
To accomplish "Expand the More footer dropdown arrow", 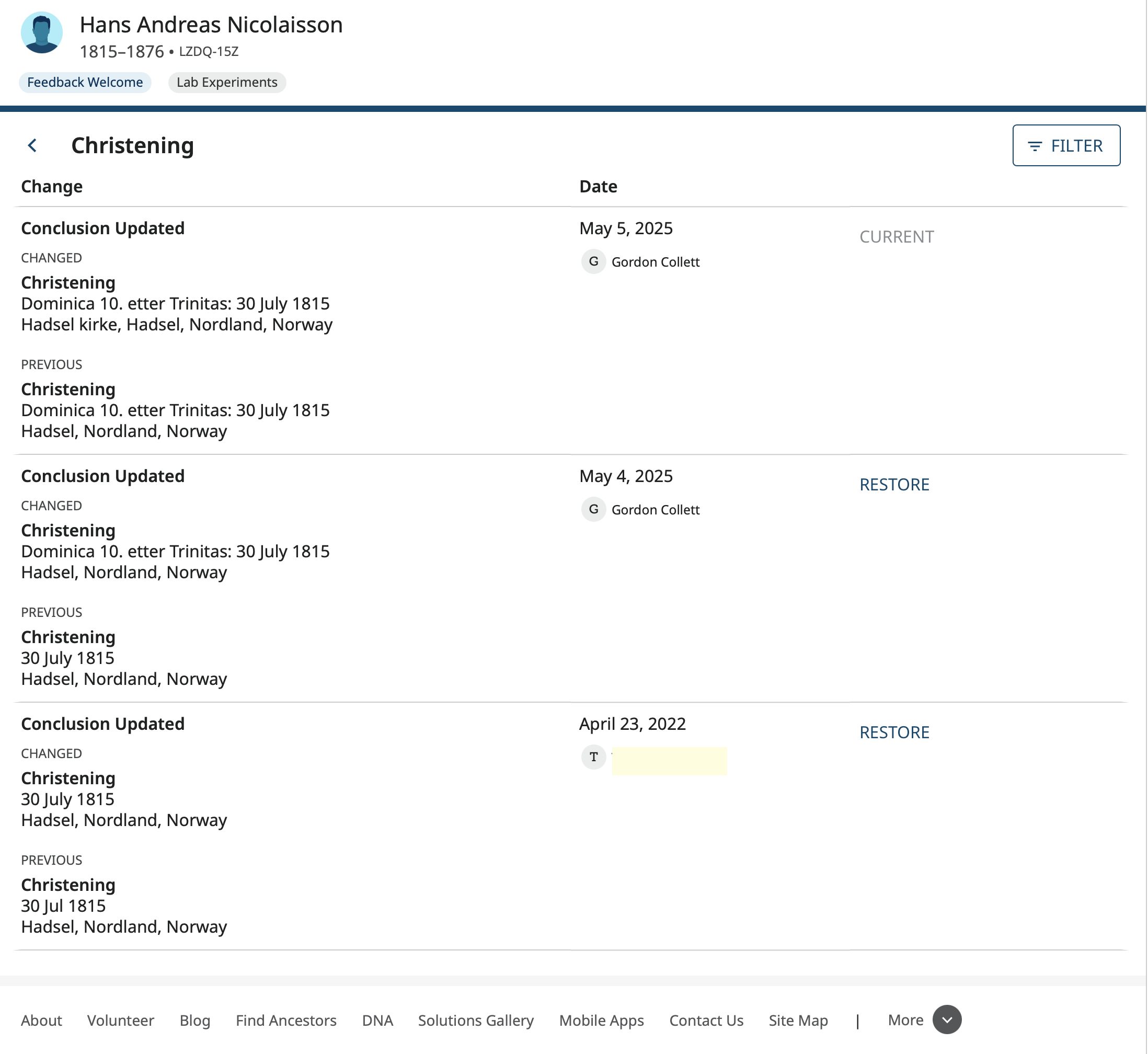I will click(x=947, y=1020).
